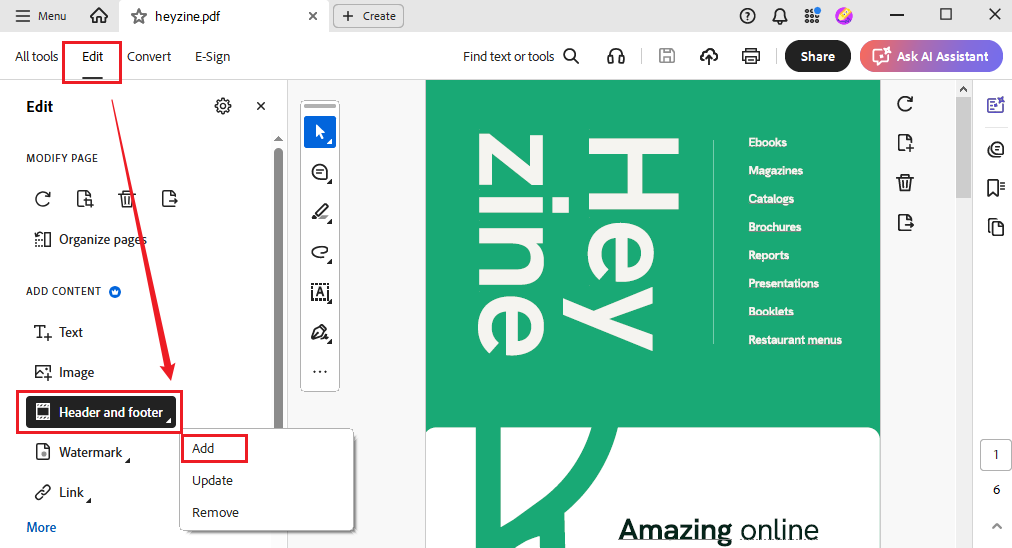Click extract page icon right of document
This screenshot has height=548, width=1012.
tap(905, 223)
